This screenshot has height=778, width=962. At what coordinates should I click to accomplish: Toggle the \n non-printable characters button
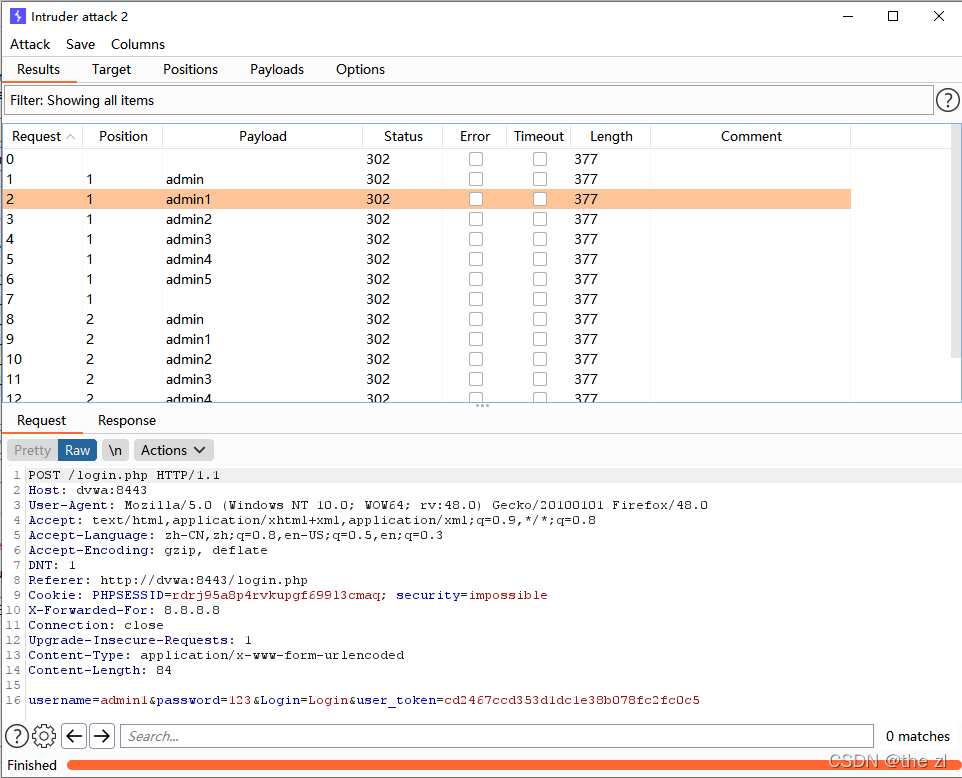tap(115, 450)
